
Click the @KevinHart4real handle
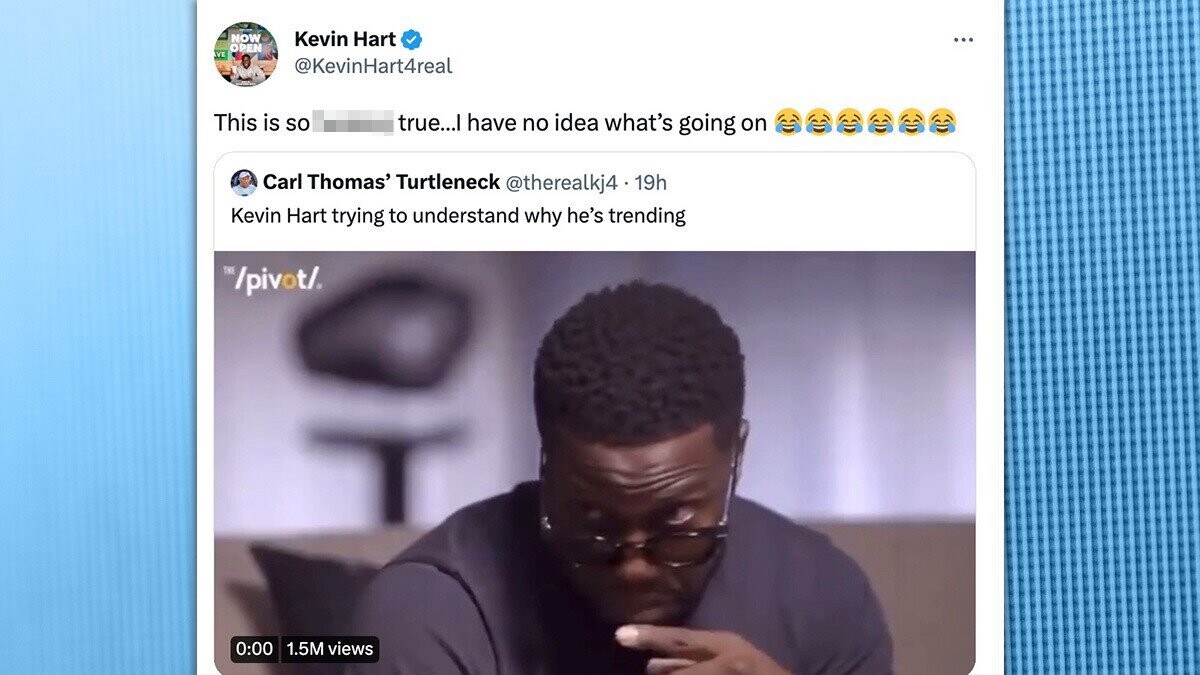[373, 66]
